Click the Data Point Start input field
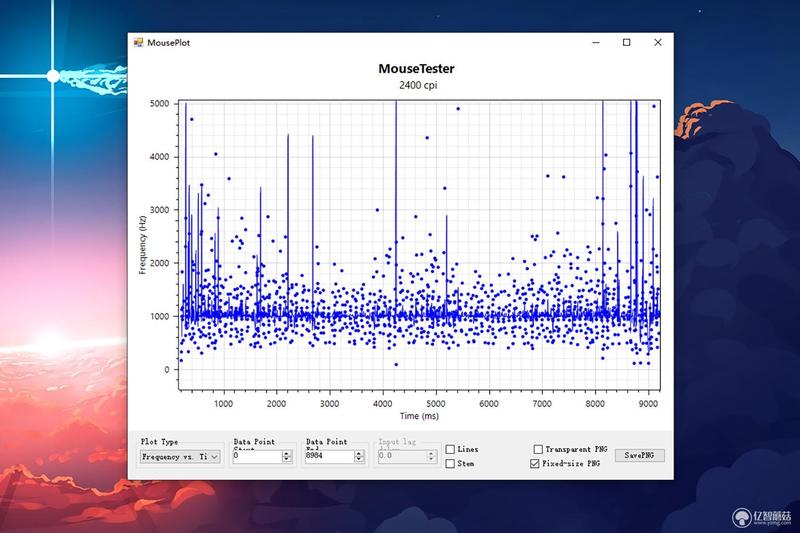Viewport: 800px width, 533px height. point(257,456)
